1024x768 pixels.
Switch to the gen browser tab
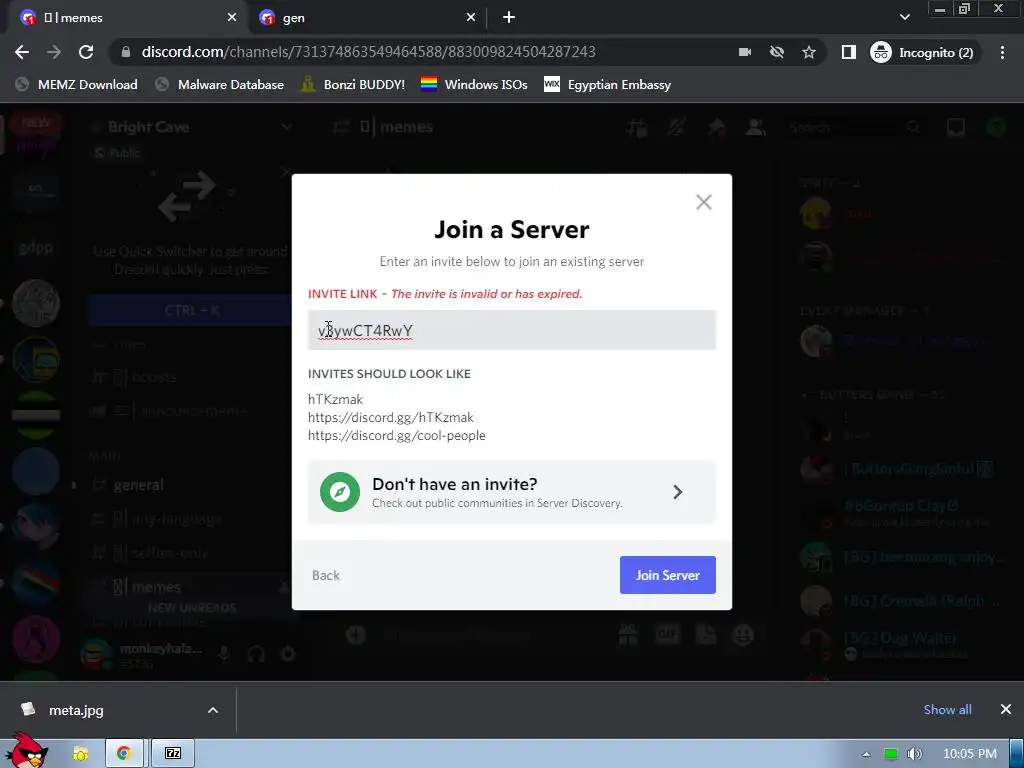(368, 18)
